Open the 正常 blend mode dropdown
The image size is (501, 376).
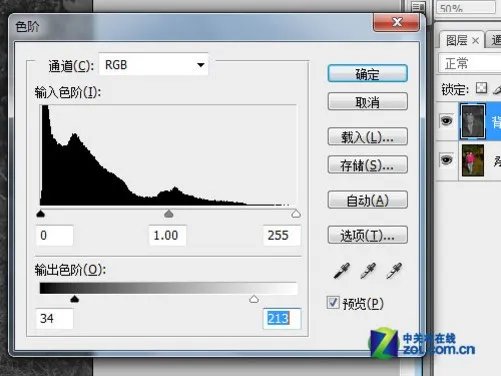coord(469,63)
